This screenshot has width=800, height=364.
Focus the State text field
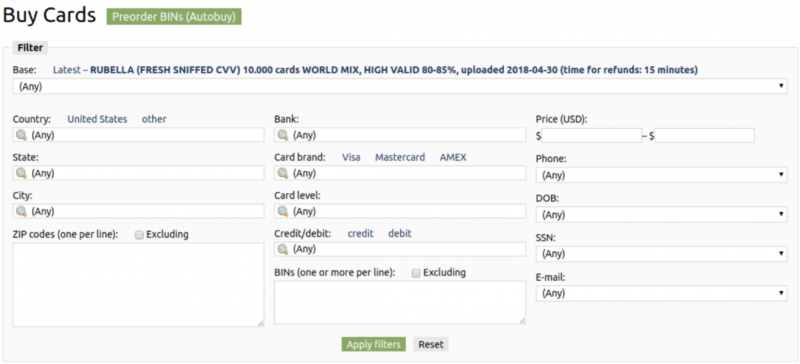coord(138,173)
